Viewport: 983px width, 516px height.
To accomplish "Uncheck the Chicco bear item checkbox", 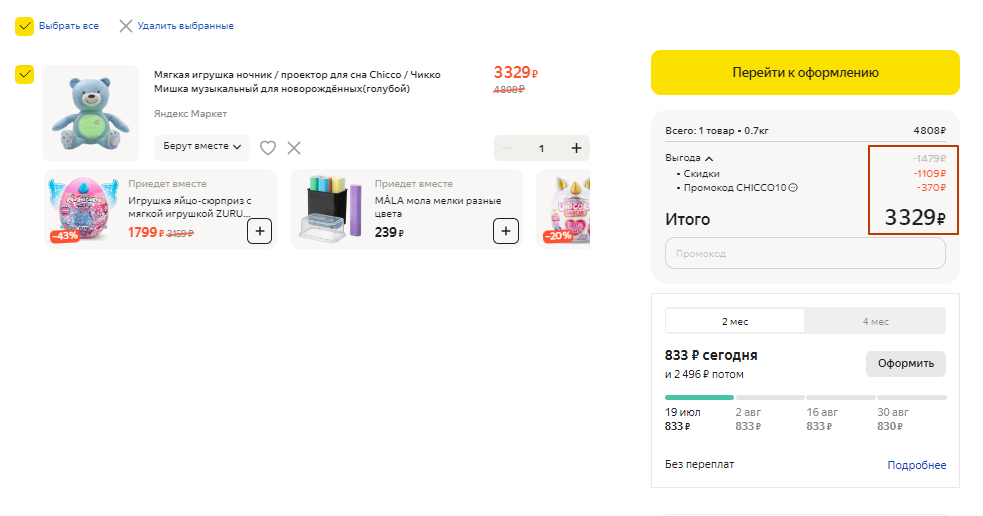I will (25, 74).
